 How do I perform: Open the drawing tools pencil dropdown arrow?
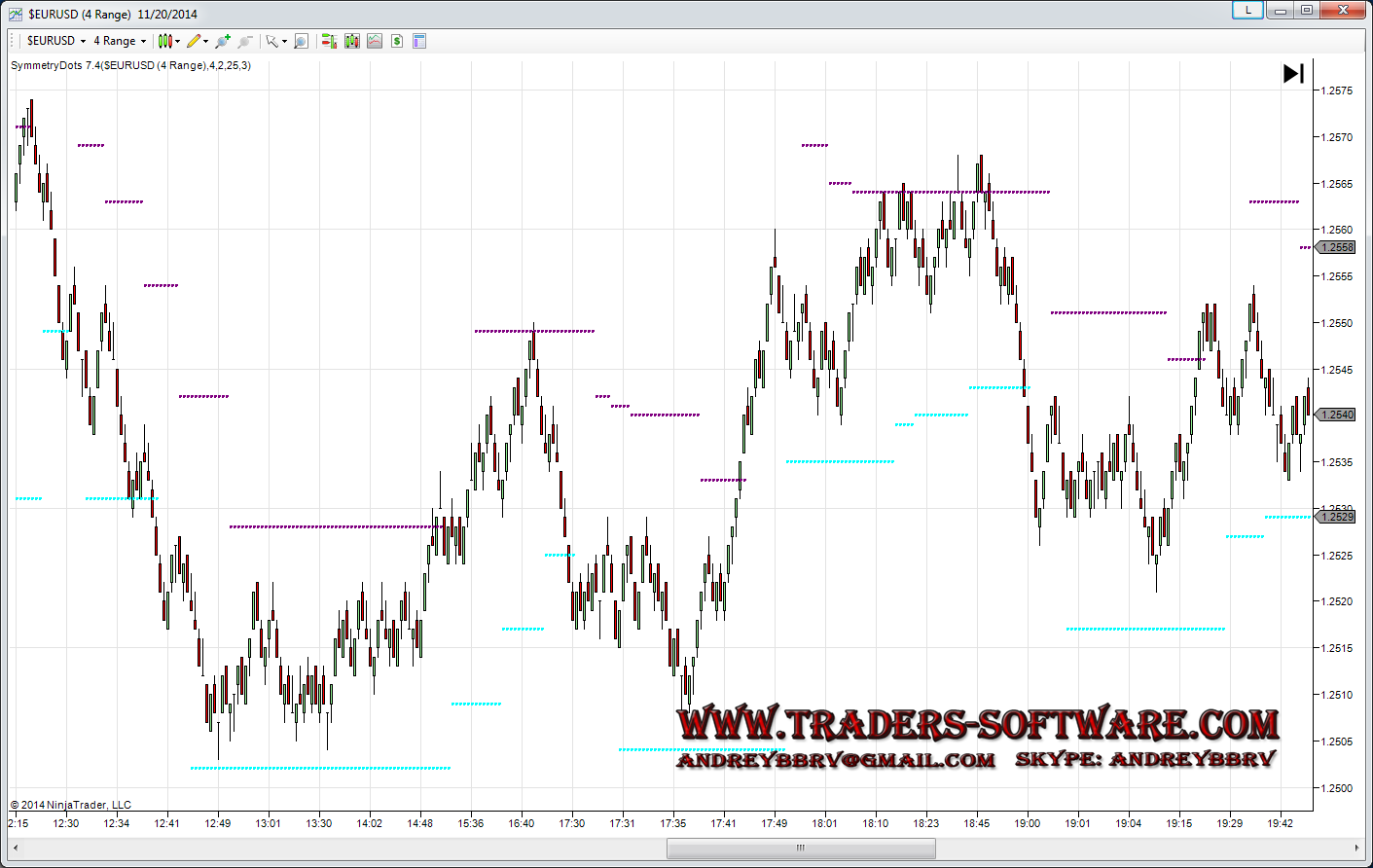click(205, 42)
